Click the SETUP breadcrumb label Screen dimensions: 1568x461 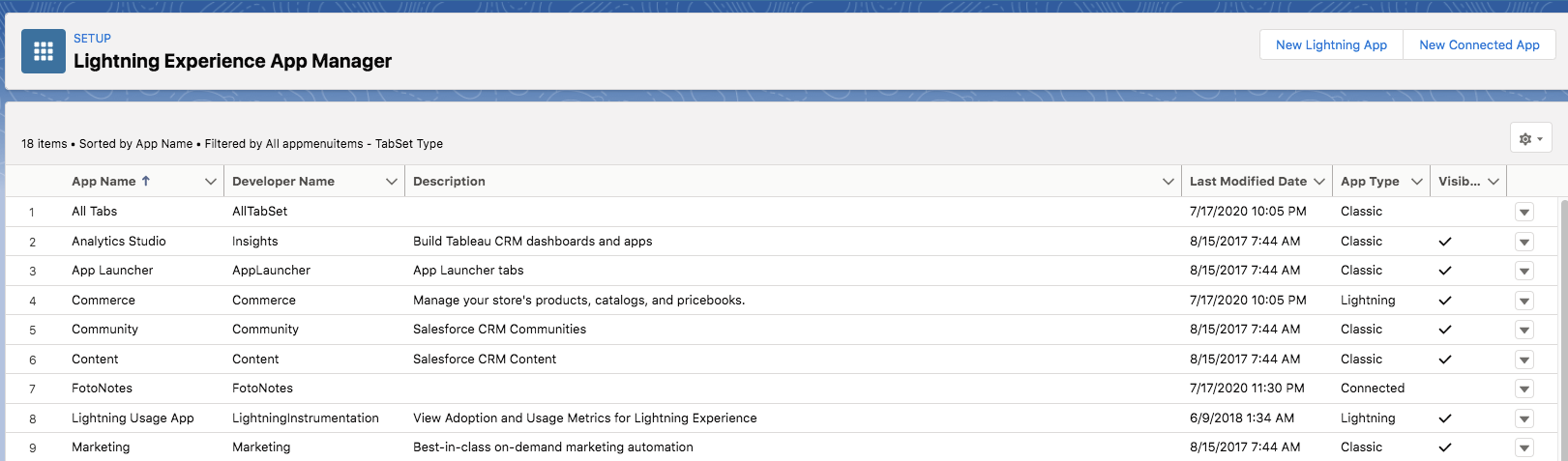coord(92,39)
